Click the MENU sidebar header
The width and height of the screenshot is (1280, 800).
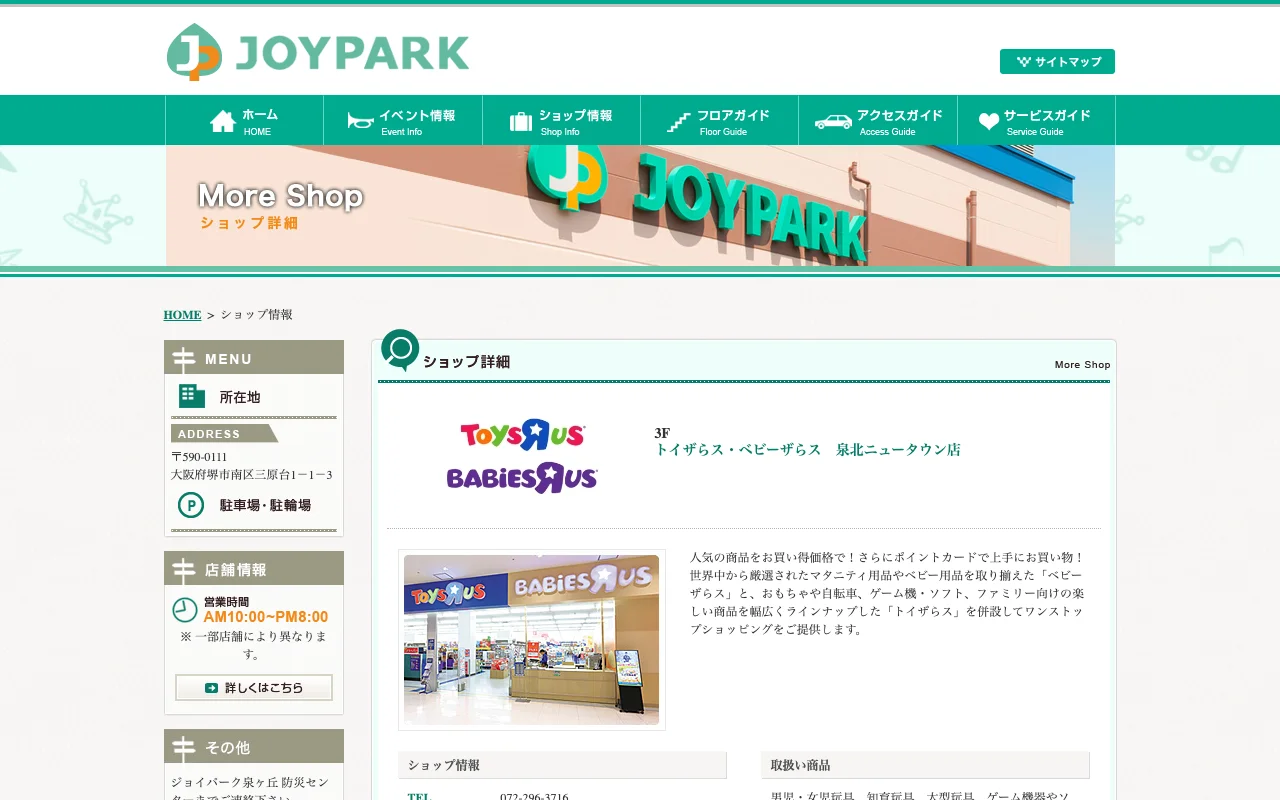[254, 358]
